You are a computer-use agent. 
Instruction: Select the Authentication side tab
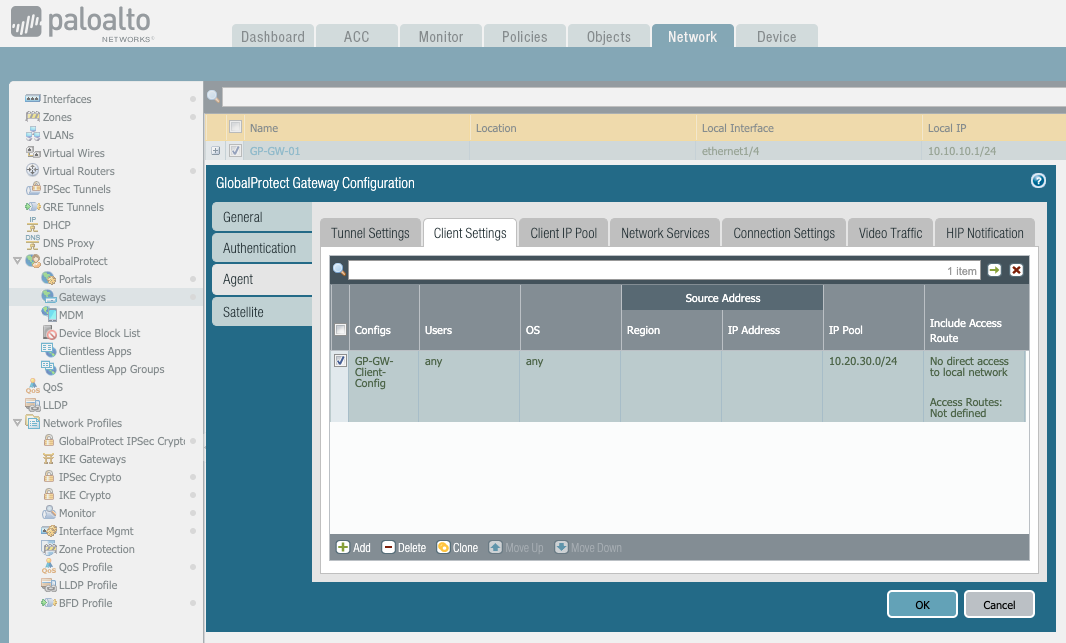click(x=259, y=248)
